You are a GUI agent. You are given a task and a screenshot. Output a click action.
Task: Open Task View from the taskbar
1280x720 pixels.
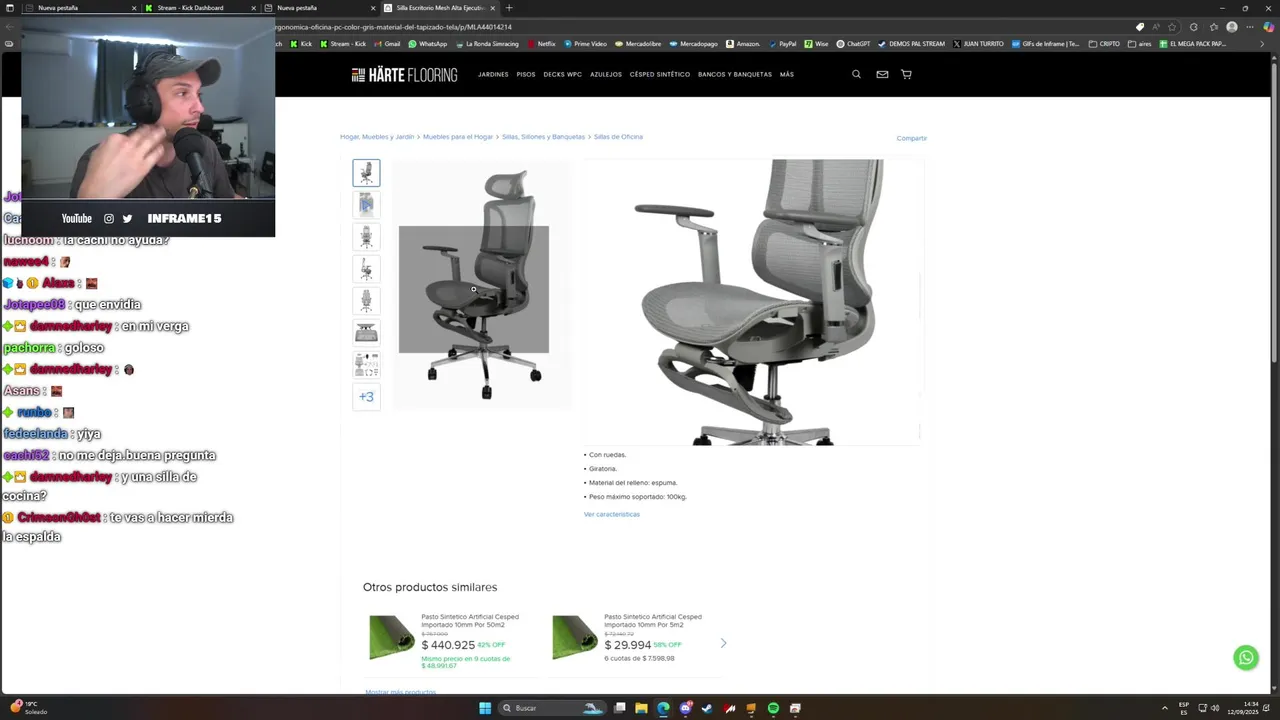click(620, 708)
